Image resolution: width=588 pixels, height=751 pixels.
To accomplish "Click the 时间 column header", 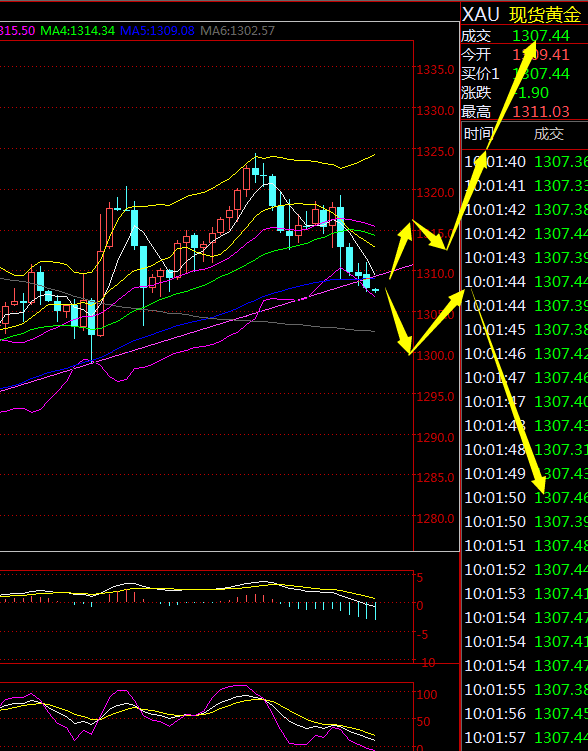I will tap(478, 134).
